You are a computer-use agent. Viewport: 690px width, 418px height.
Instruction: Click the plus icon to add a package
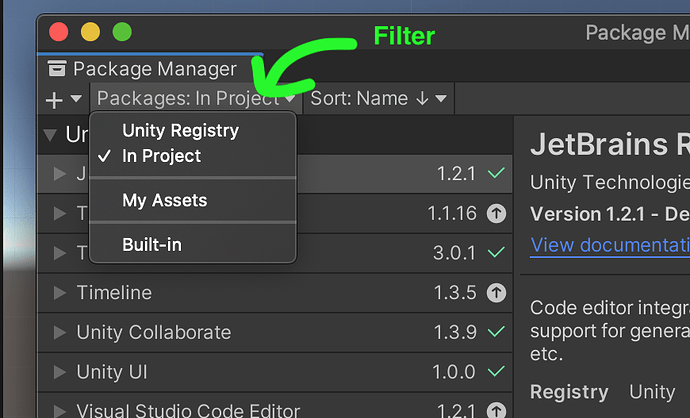pos(52,99)
